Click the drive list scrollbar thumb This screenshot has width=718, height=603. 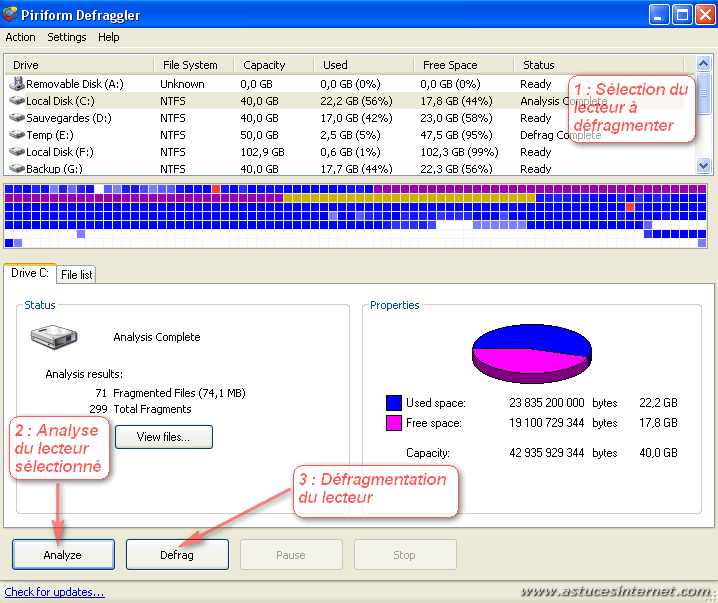(703, 93)
